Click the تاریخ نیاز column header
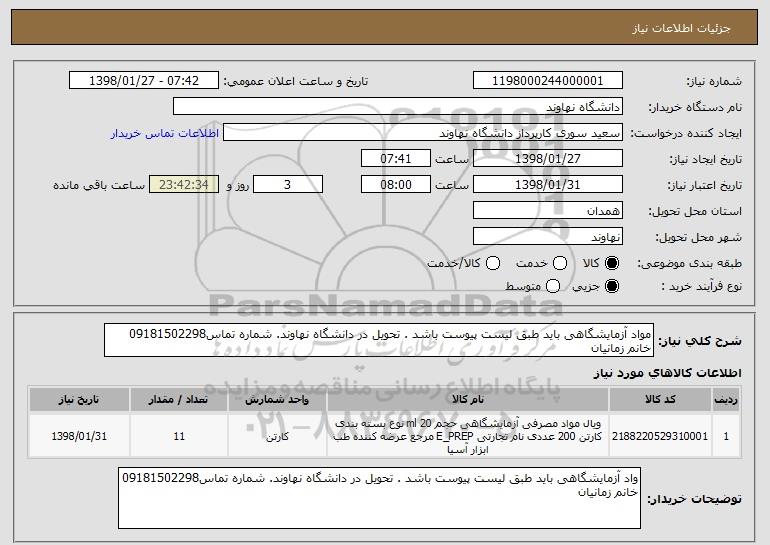Image resolution: width=770 pixels, height=545 pixels. click(x=79, y=400)
